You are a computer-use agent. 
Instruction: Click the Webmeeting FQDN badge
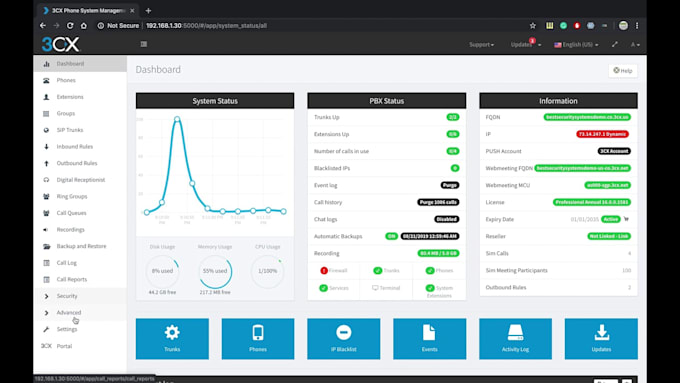pyautogui.click(x=582, y=168)
